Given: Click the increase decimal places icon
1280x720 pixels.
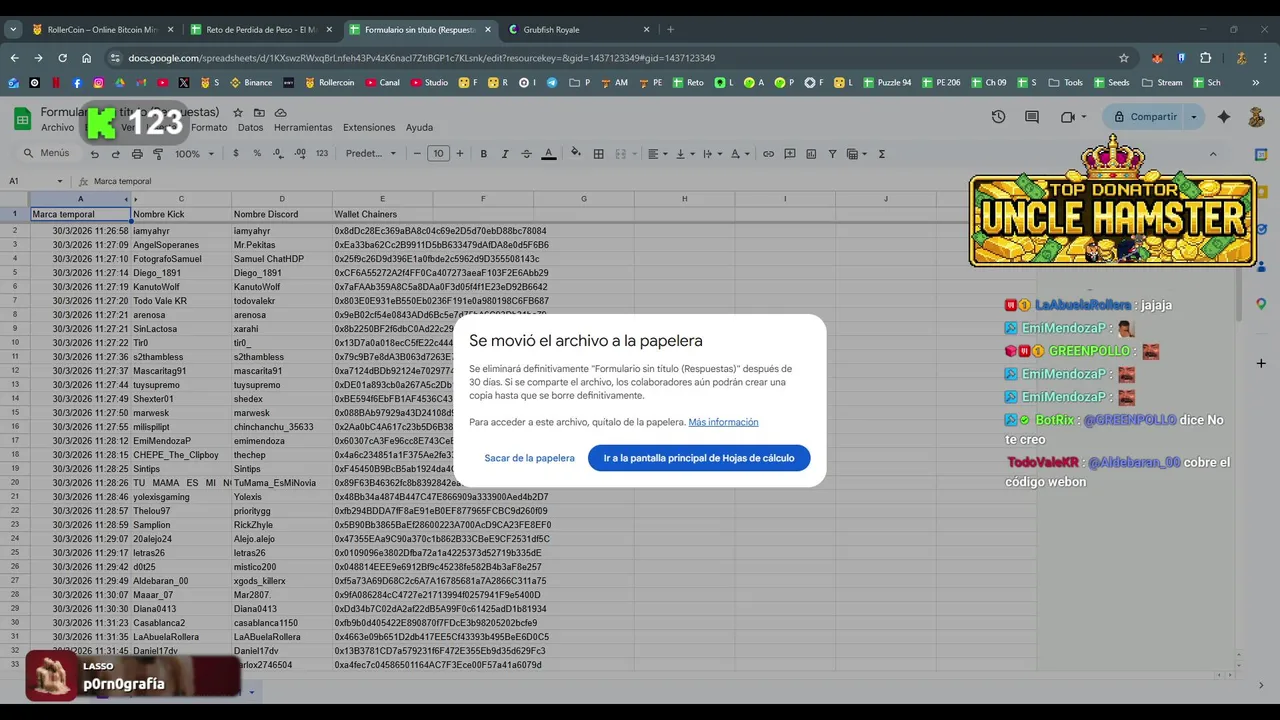Looking at the screenshot, I should pos(300,154).
